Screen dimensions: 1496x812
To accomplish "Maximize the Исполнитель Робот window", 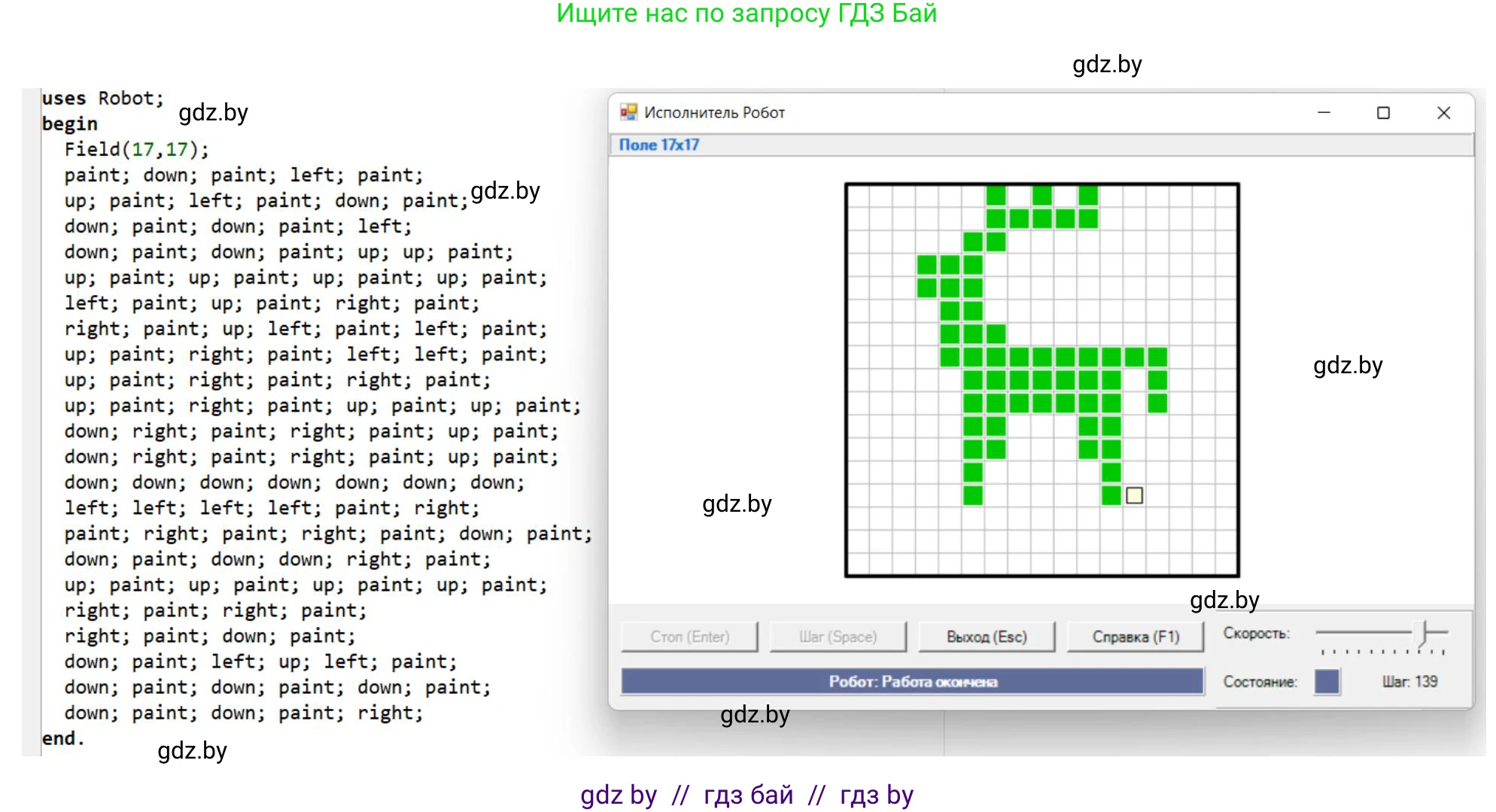I will pos(1383,113).
